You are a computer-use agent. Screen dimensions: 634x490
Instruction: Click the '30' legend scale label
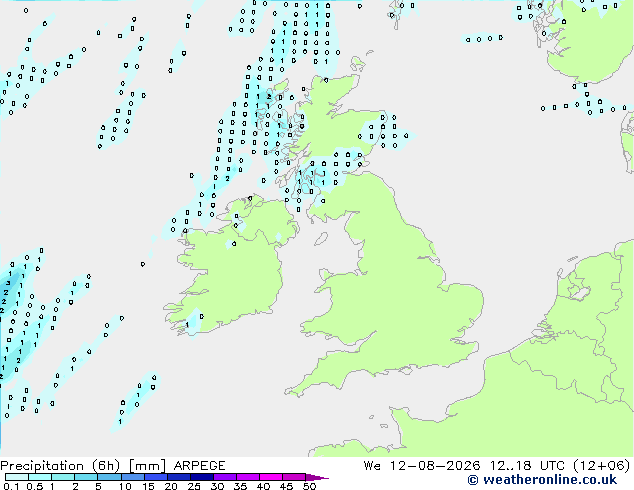click(217, 486)
